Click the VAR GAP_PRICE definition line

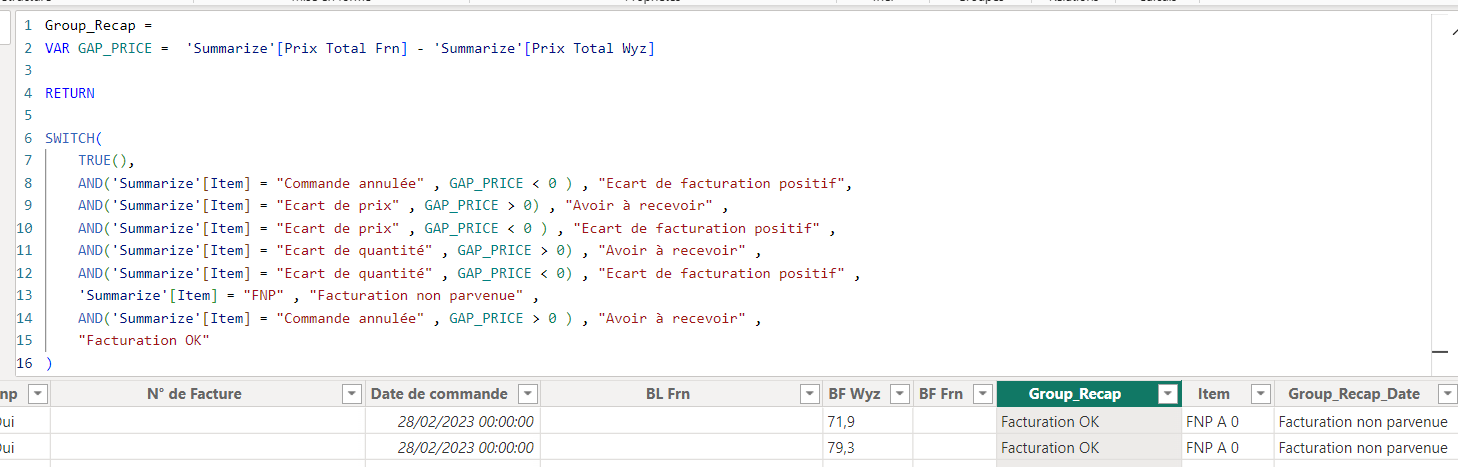click(350, 48)
